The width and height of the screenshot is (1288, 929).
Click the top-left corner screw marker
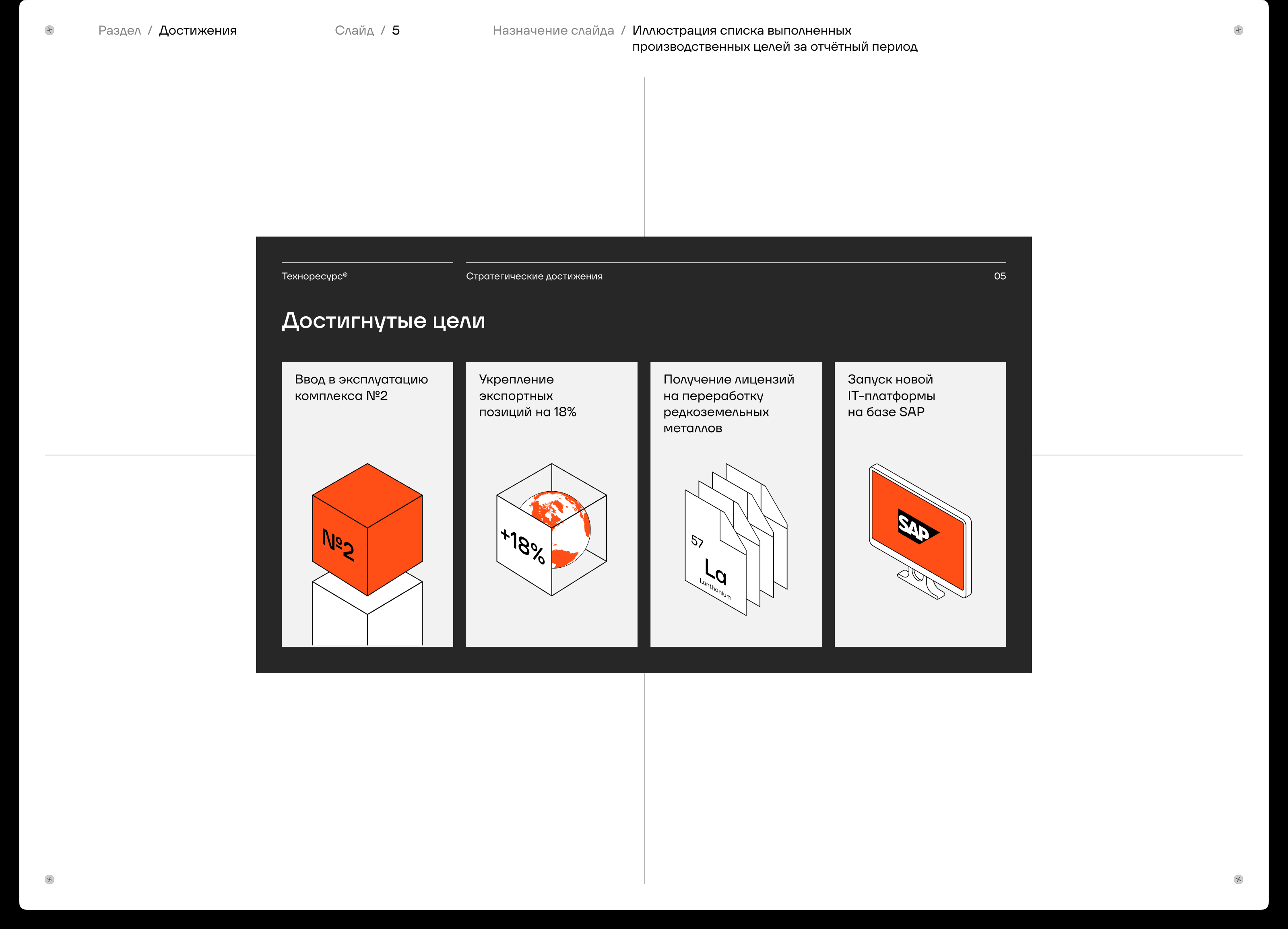click(50, 30)
